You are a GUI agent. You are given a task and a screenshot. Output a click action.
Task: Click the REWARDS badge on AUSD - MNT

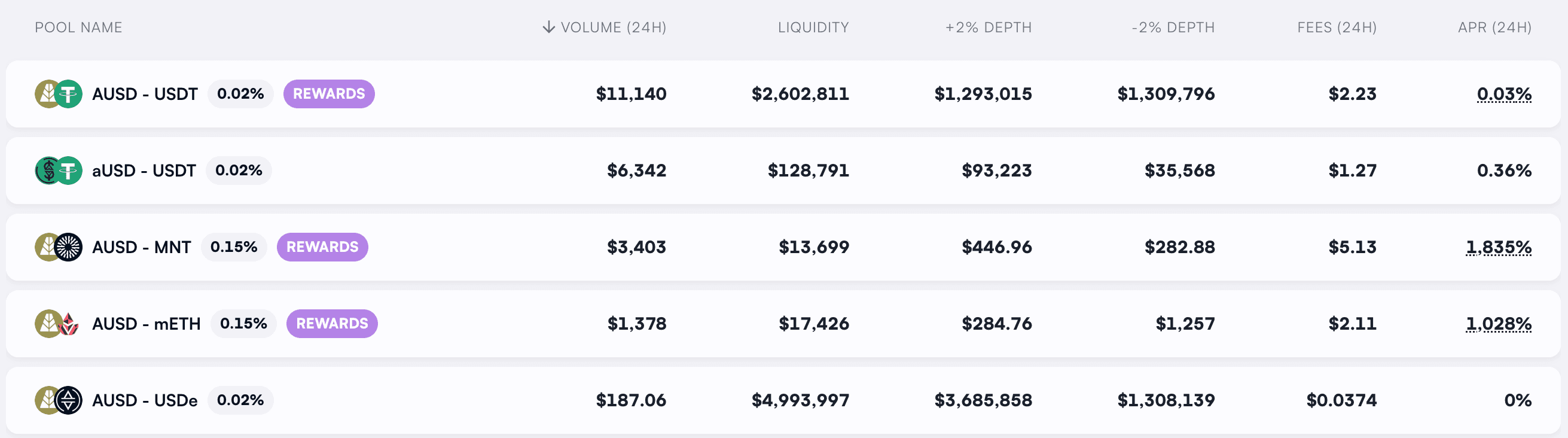point(322,247)
